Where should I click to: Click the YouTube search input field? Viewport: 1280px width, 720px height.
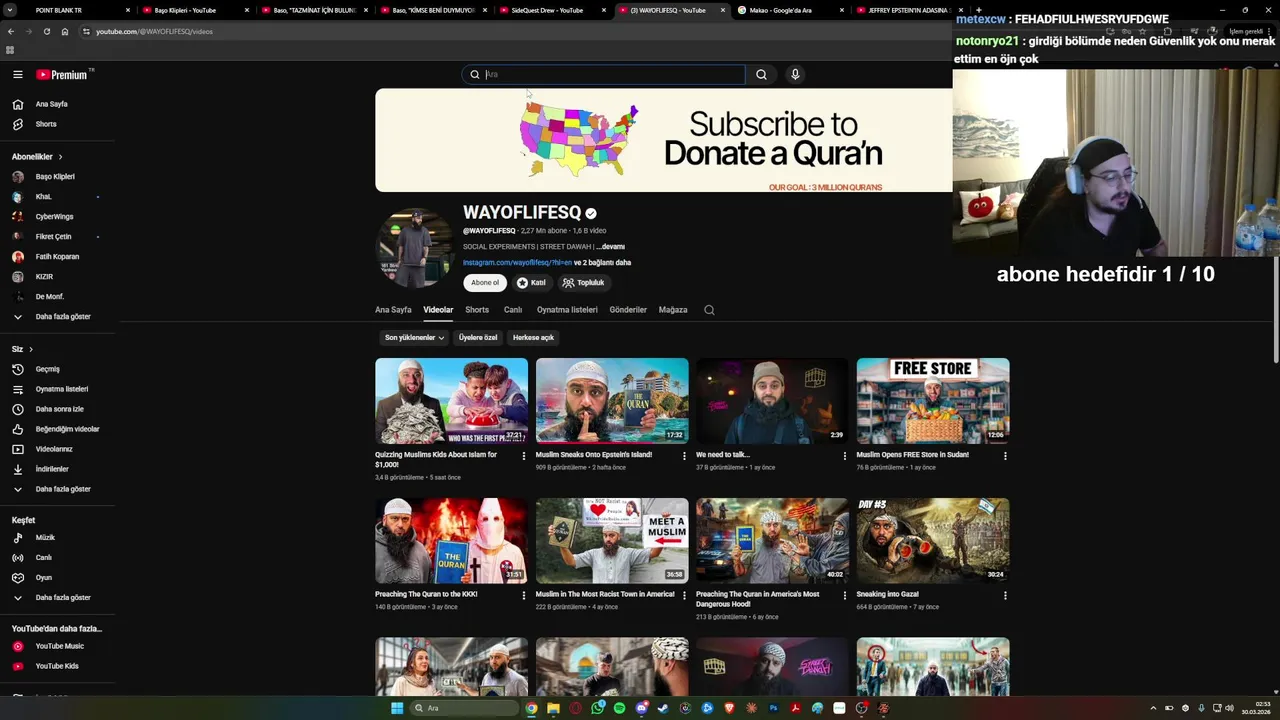(604, 74)
